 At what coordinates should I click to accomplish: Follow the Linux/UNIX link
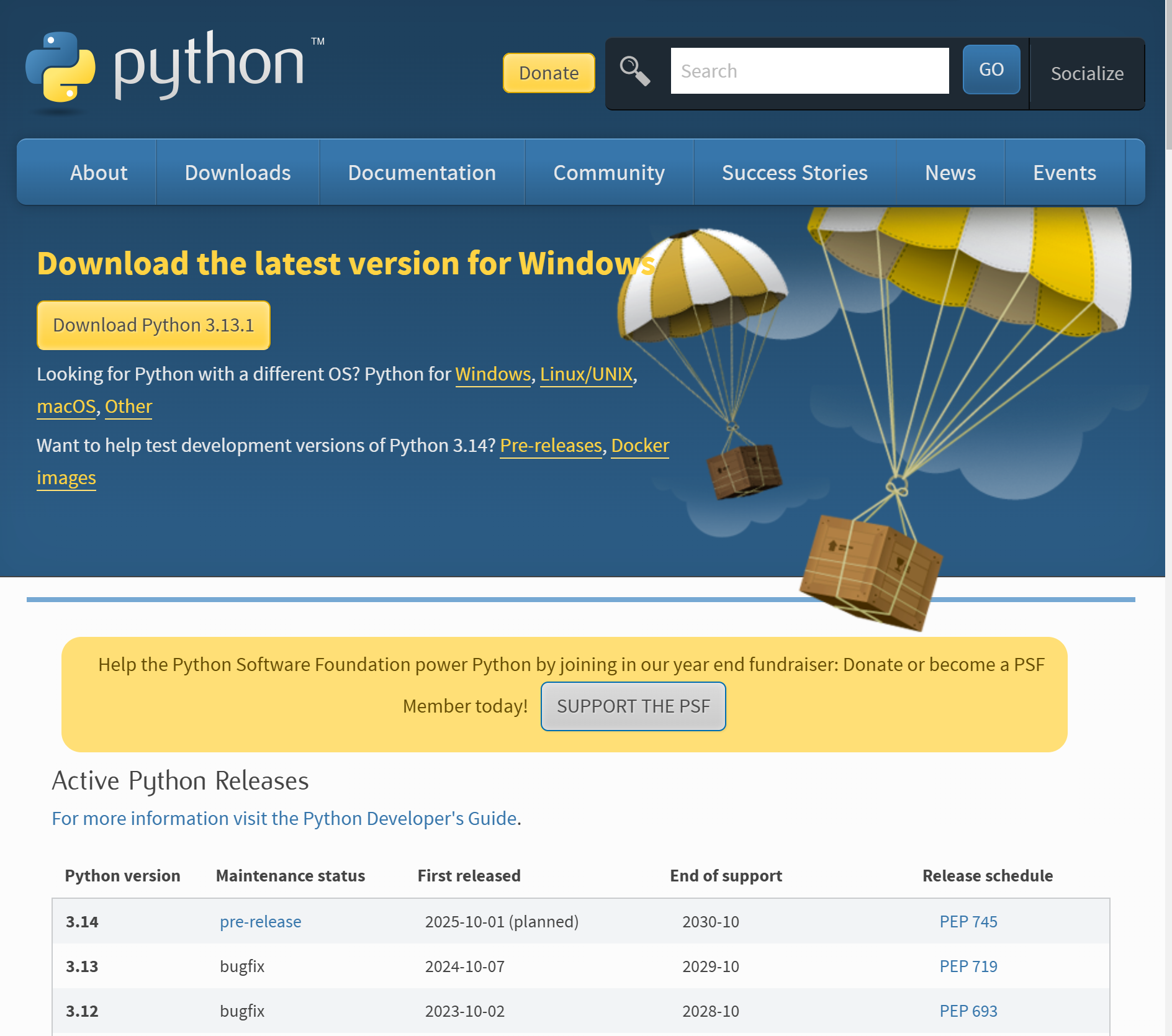(x=586, y=374)
